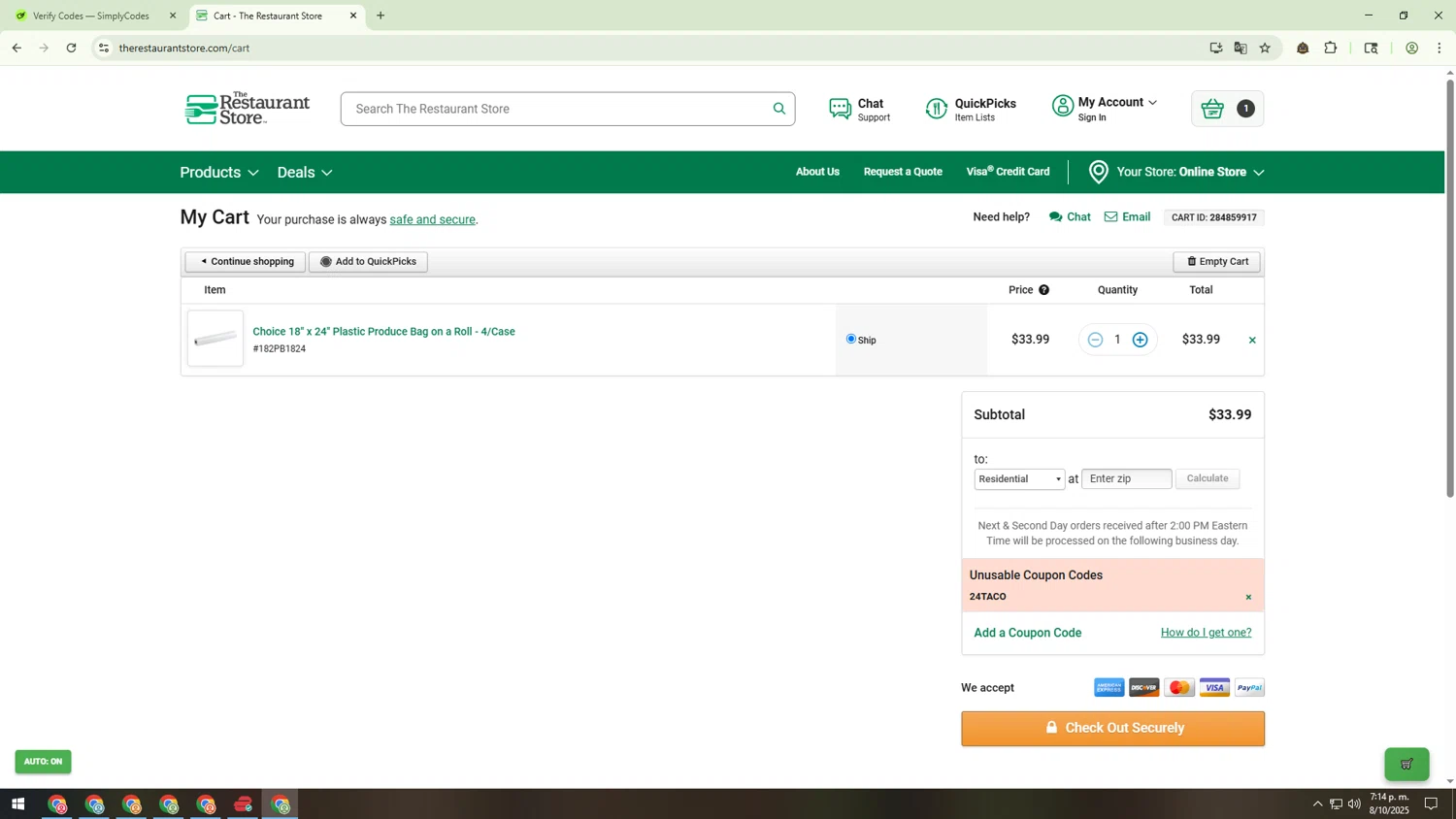Click the browser address bar URL

pyautogui.click(x=184, y=48)
